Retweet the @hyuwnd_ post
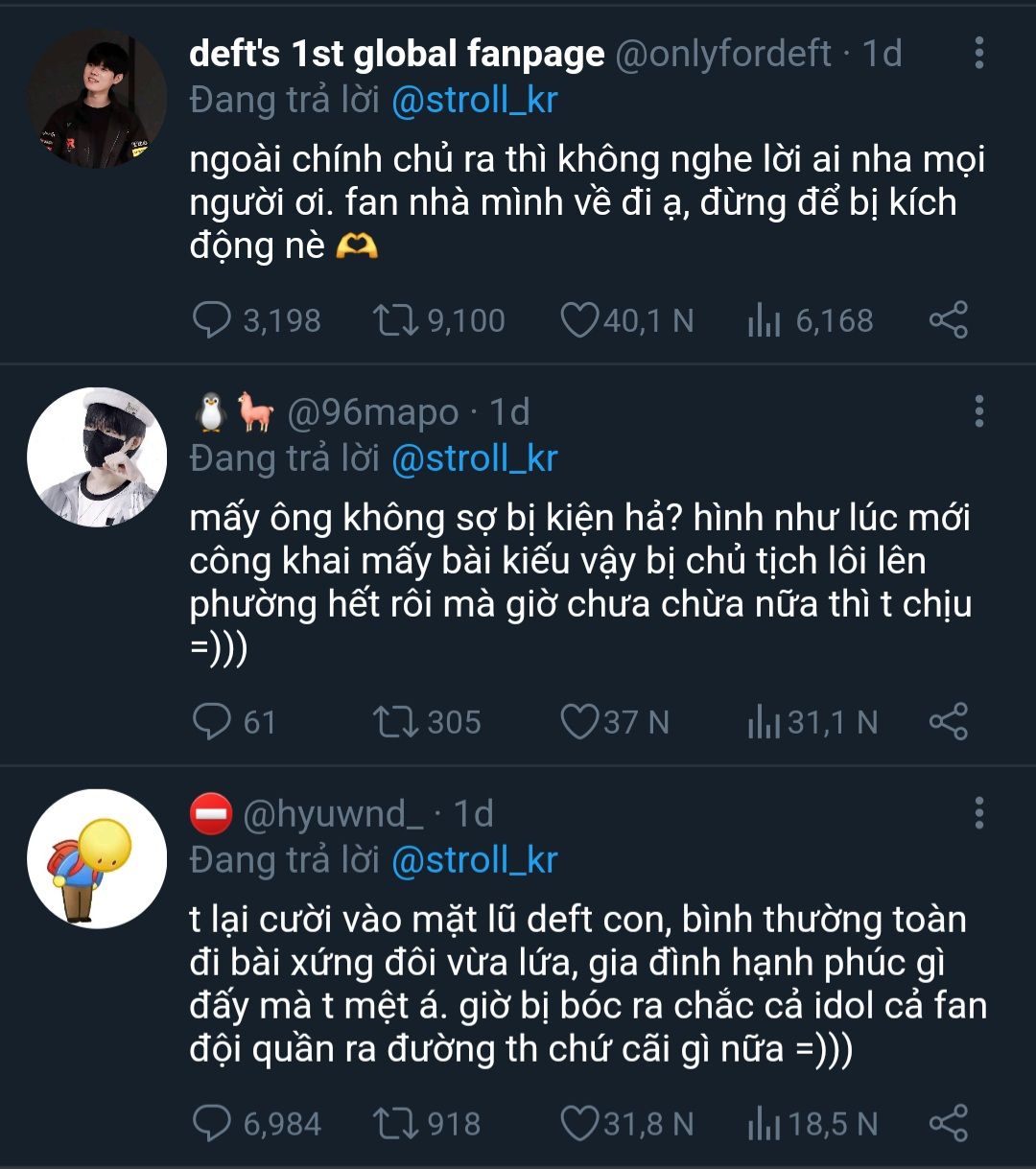1036x1169 pixels. 396,1124
